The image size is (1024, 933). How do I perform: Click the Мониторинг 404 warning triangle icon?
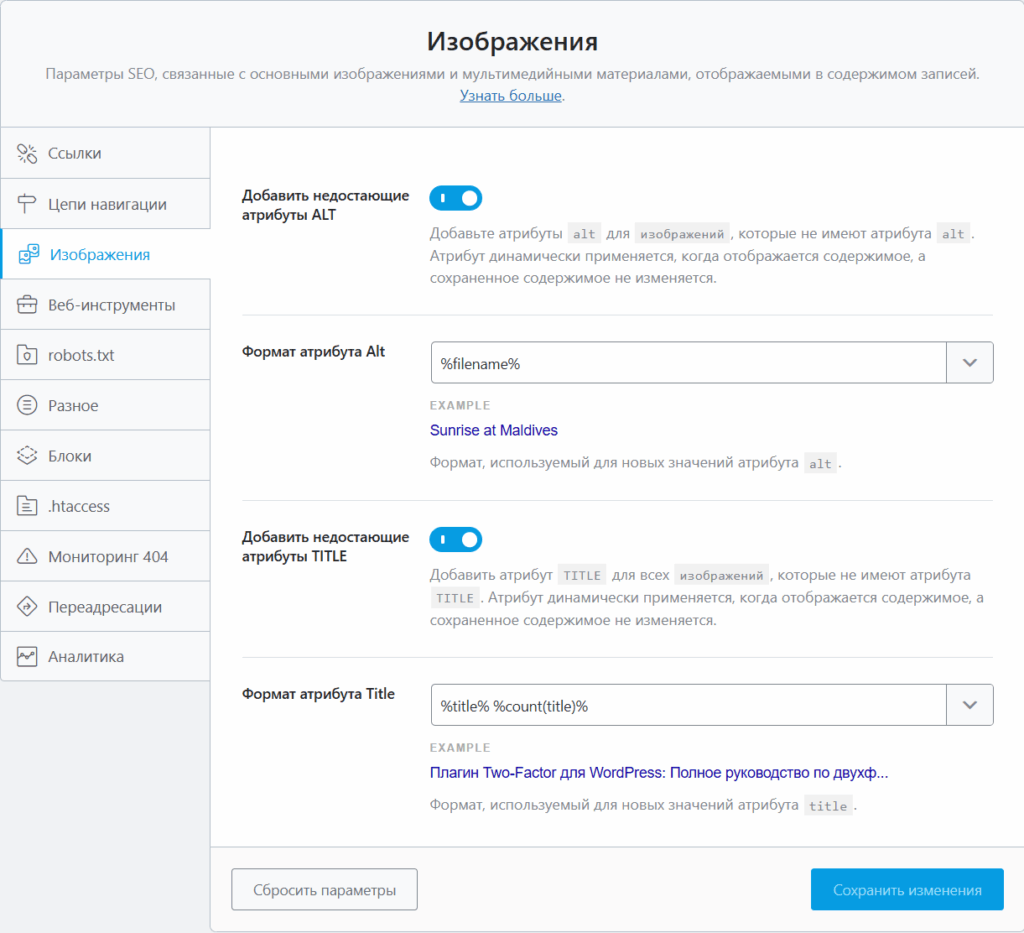pyautogui.click(x=27, y=557)
